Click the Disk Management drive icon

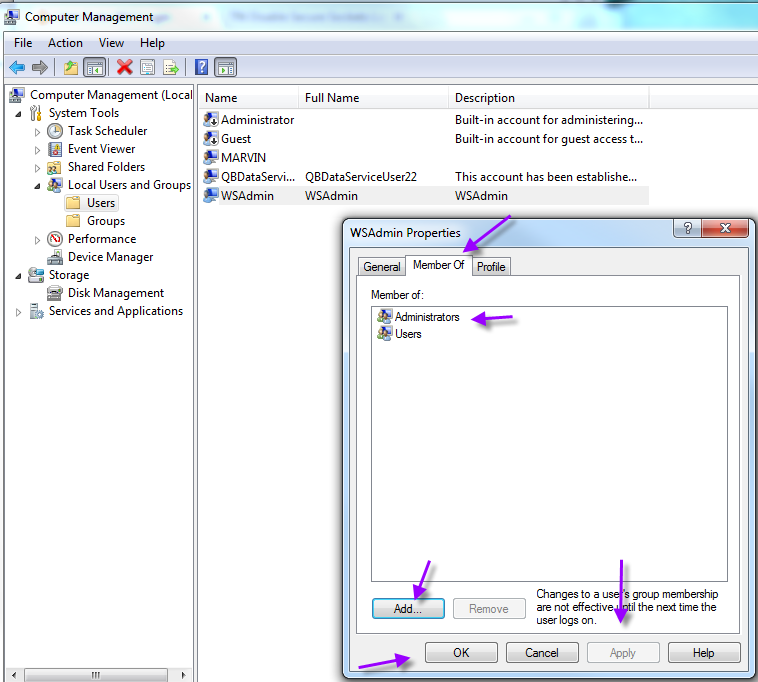pyautogui.click(x=55, y=293)
